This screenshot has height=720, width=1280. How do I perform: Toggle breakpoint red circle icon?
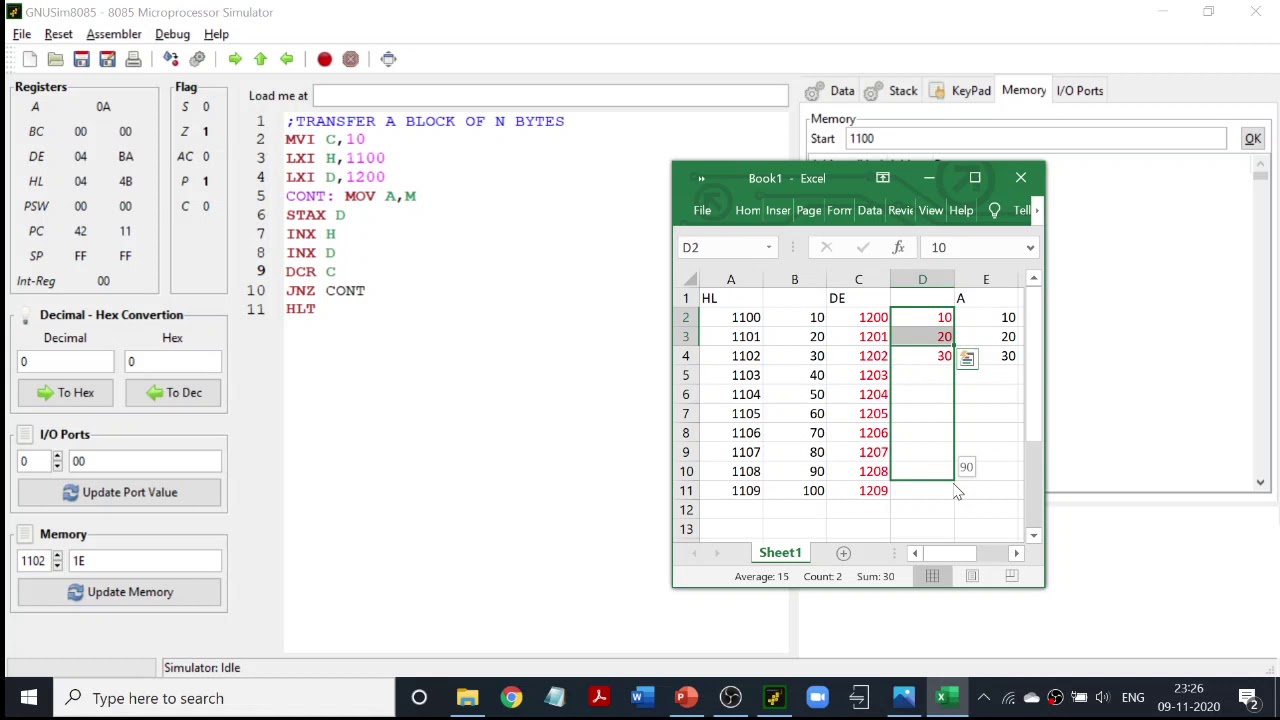(324, 59)
